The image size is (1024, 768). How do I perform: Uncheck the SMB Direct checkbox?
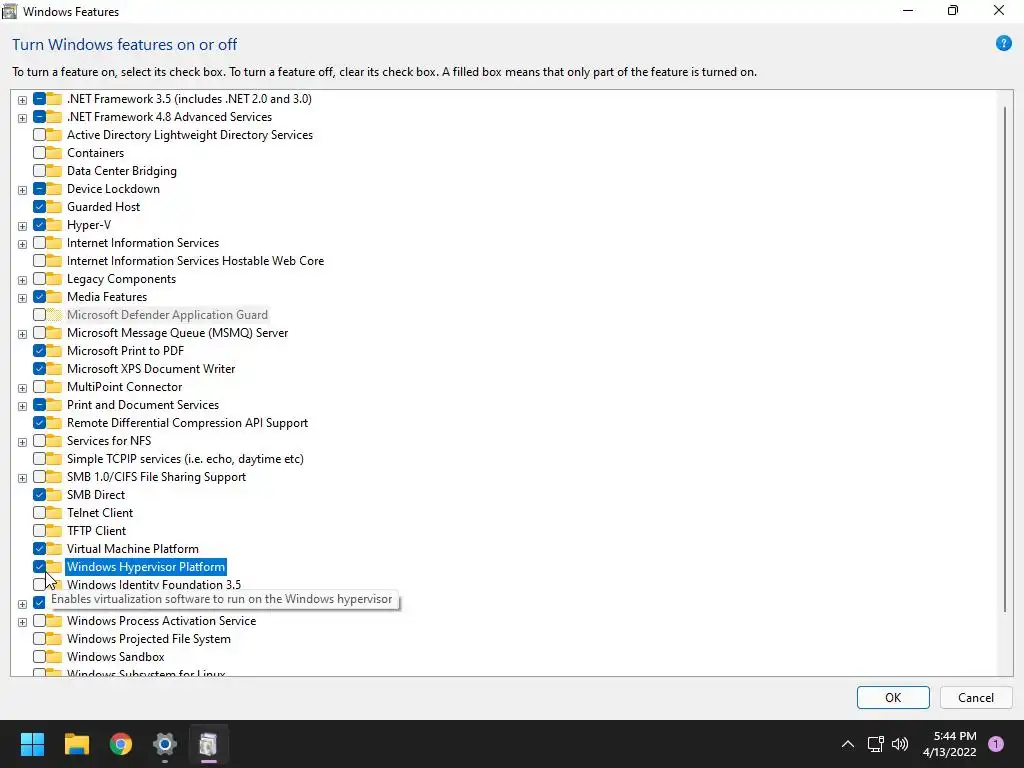[39, 495]
